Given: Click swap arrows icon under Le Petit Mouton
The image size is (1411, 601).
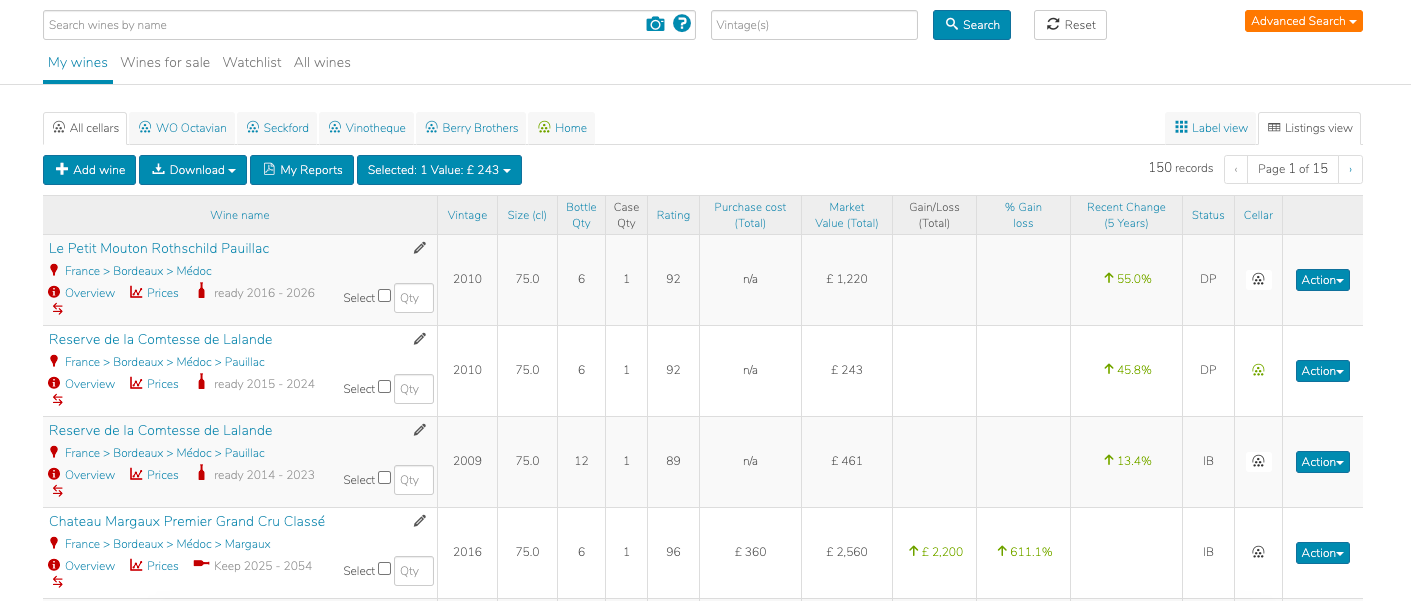Looking at the screenshot, I should pos(57,309).
